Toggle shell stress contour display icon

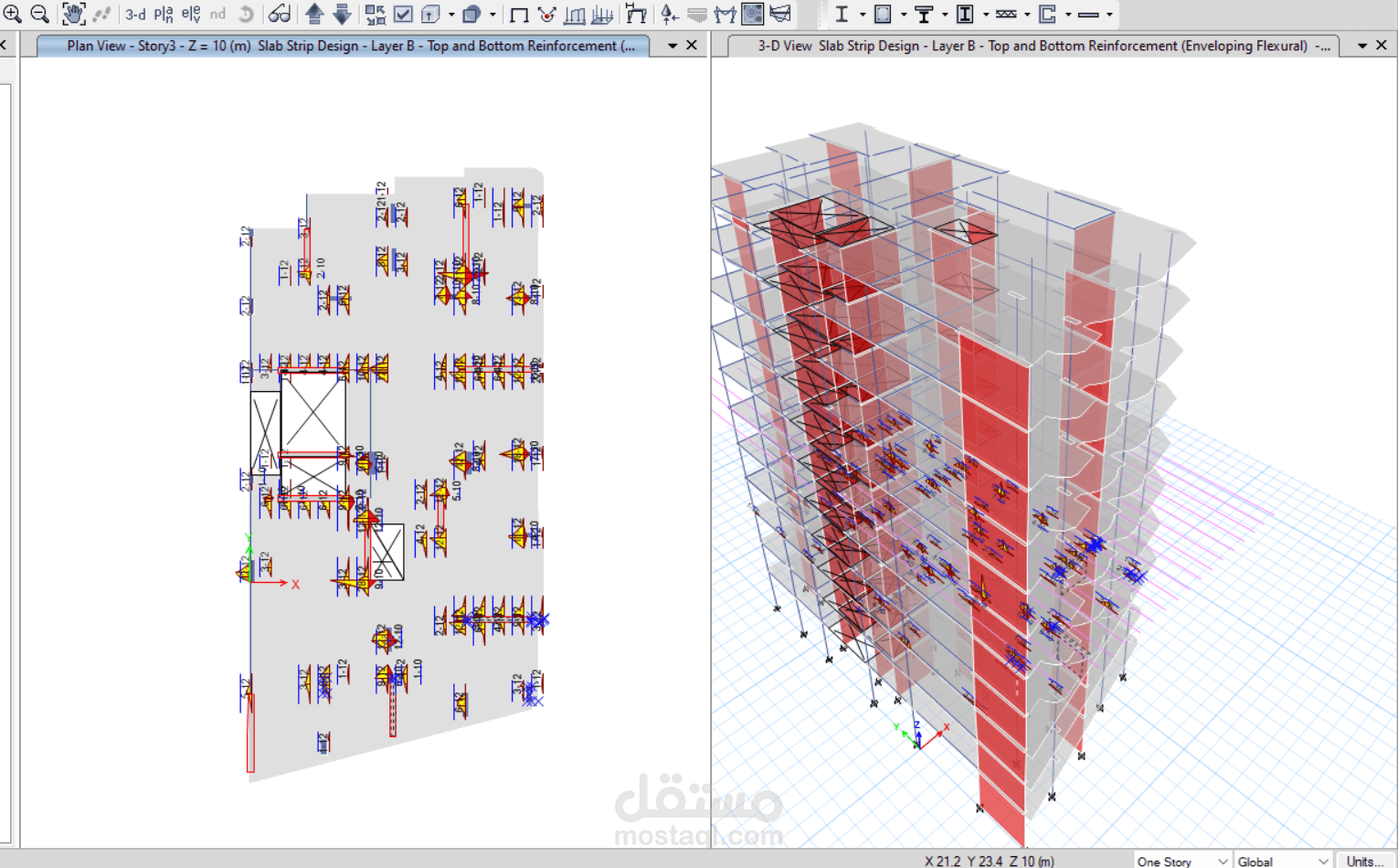click(x=753, y=14)
